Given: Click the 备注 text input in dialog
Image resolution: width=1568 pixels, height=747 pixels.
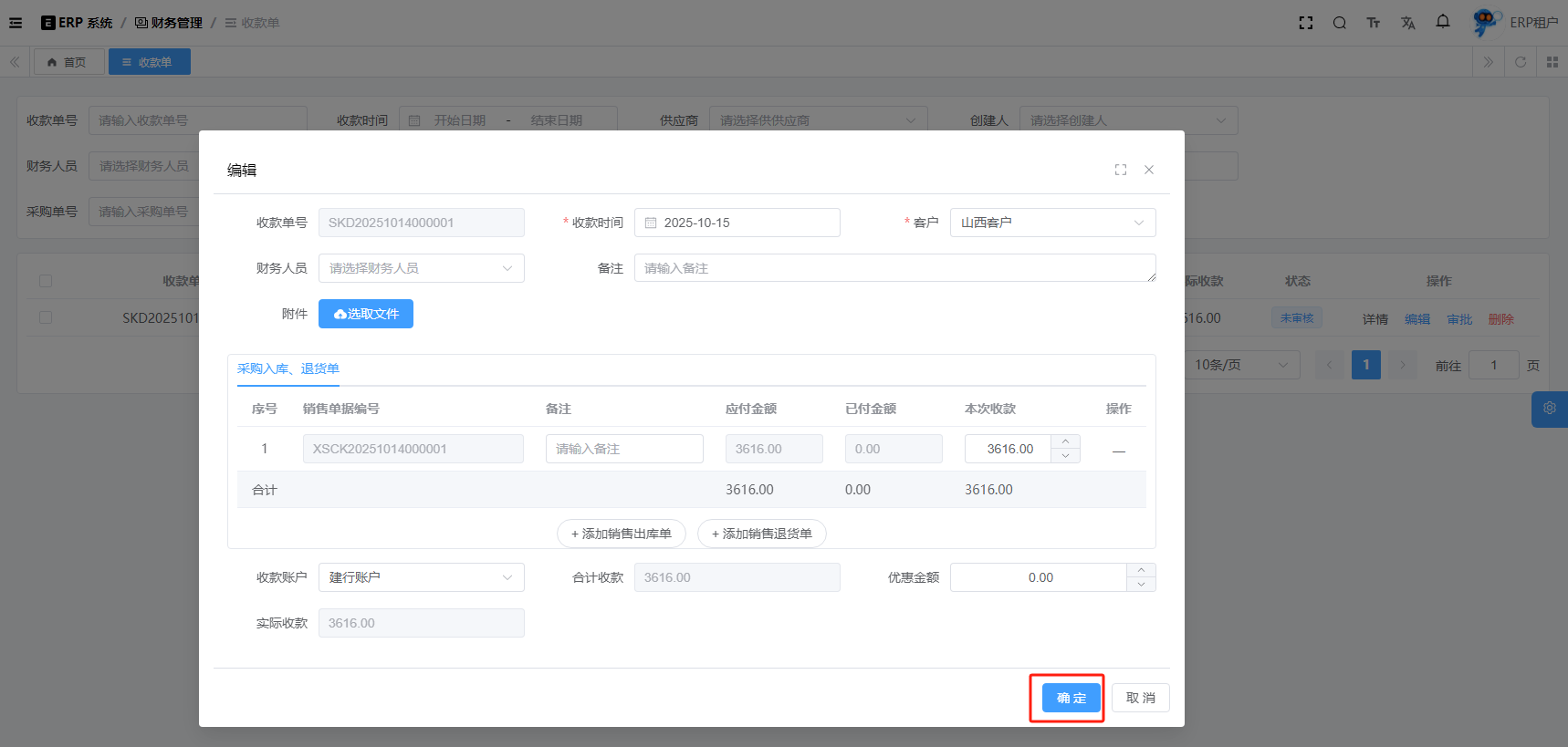Looking at the screenshot, I should pyautogui.click(x=894, y=268).
